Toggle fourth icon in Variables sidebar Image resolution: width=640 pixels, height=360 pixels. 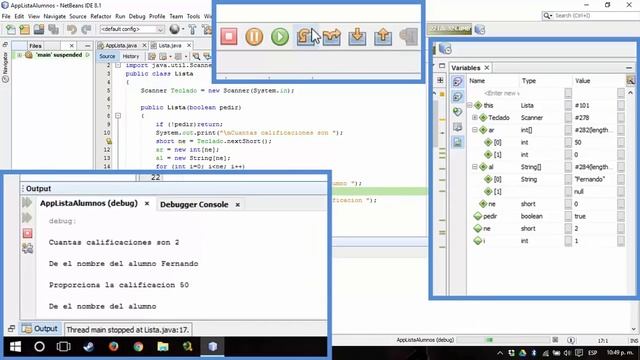458,127
